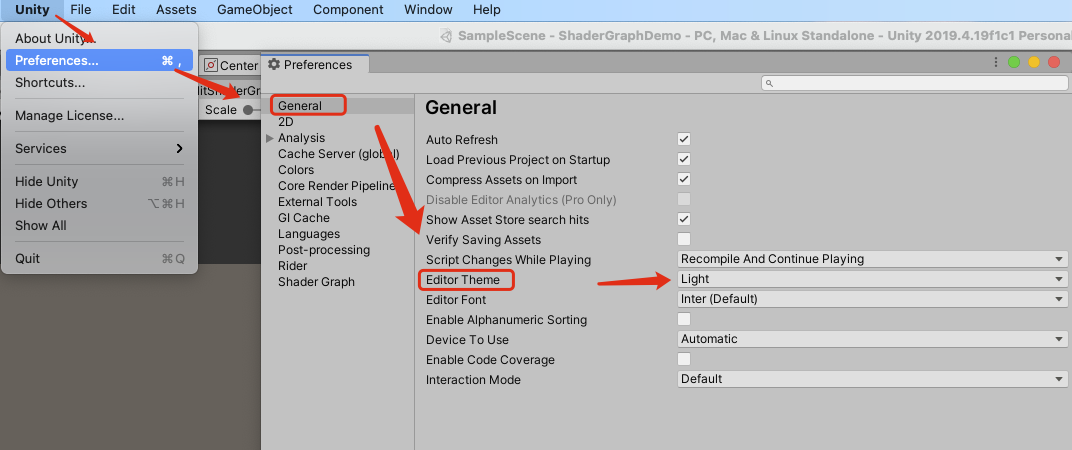1072x450 pixels.
Task: Click the Unity logo in title bar
Action: 446,36
